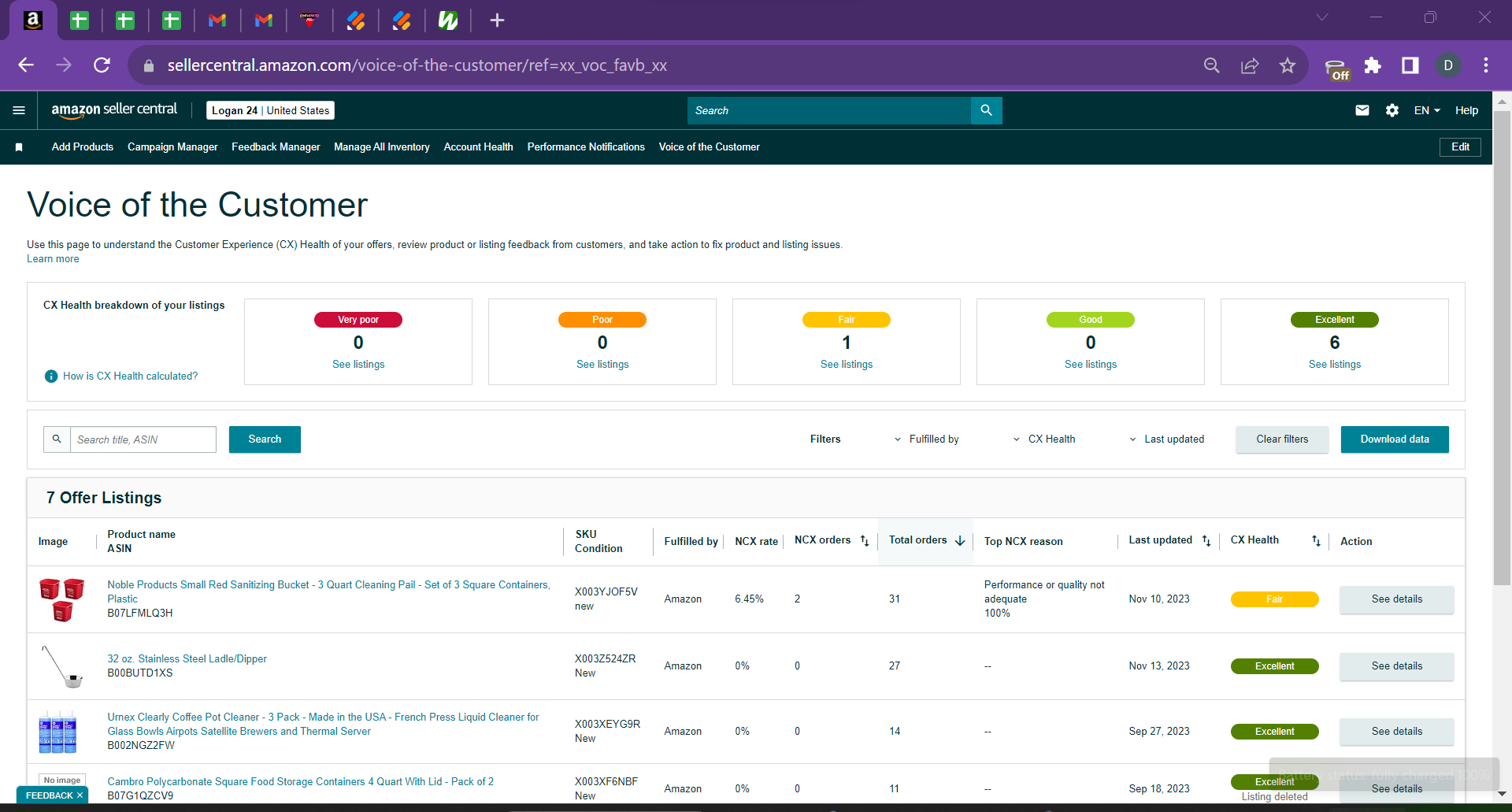This screenshot has width=1512, height=812.
Task: Open a new browser tab
Action: [x=497, y=20]
